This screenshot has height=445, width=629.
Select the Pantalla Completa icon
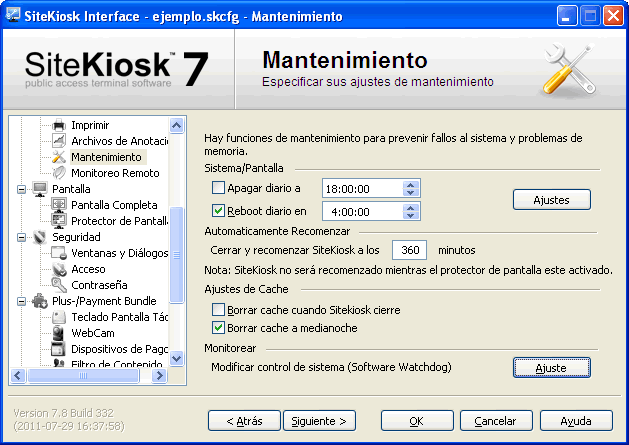coord(59,205)
